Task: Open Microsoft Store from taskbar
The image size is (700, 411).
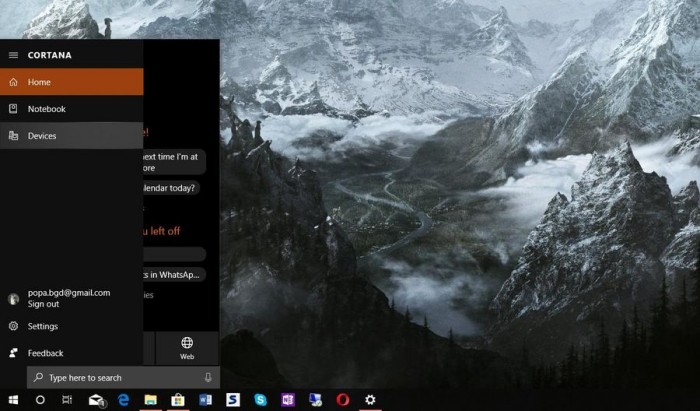Action: coord(178,400)
